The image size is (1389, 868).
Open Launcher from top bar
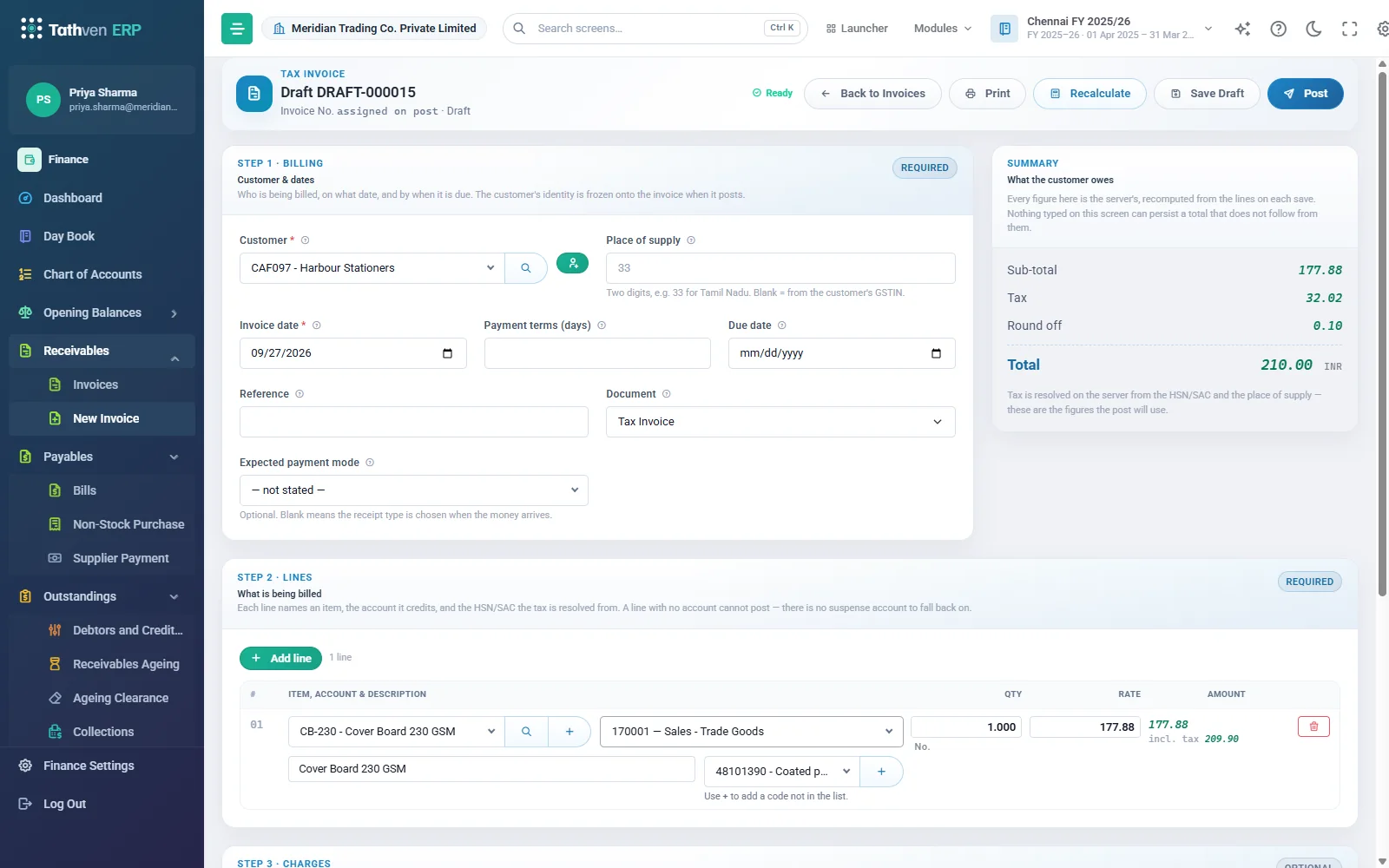pos(857,29)
